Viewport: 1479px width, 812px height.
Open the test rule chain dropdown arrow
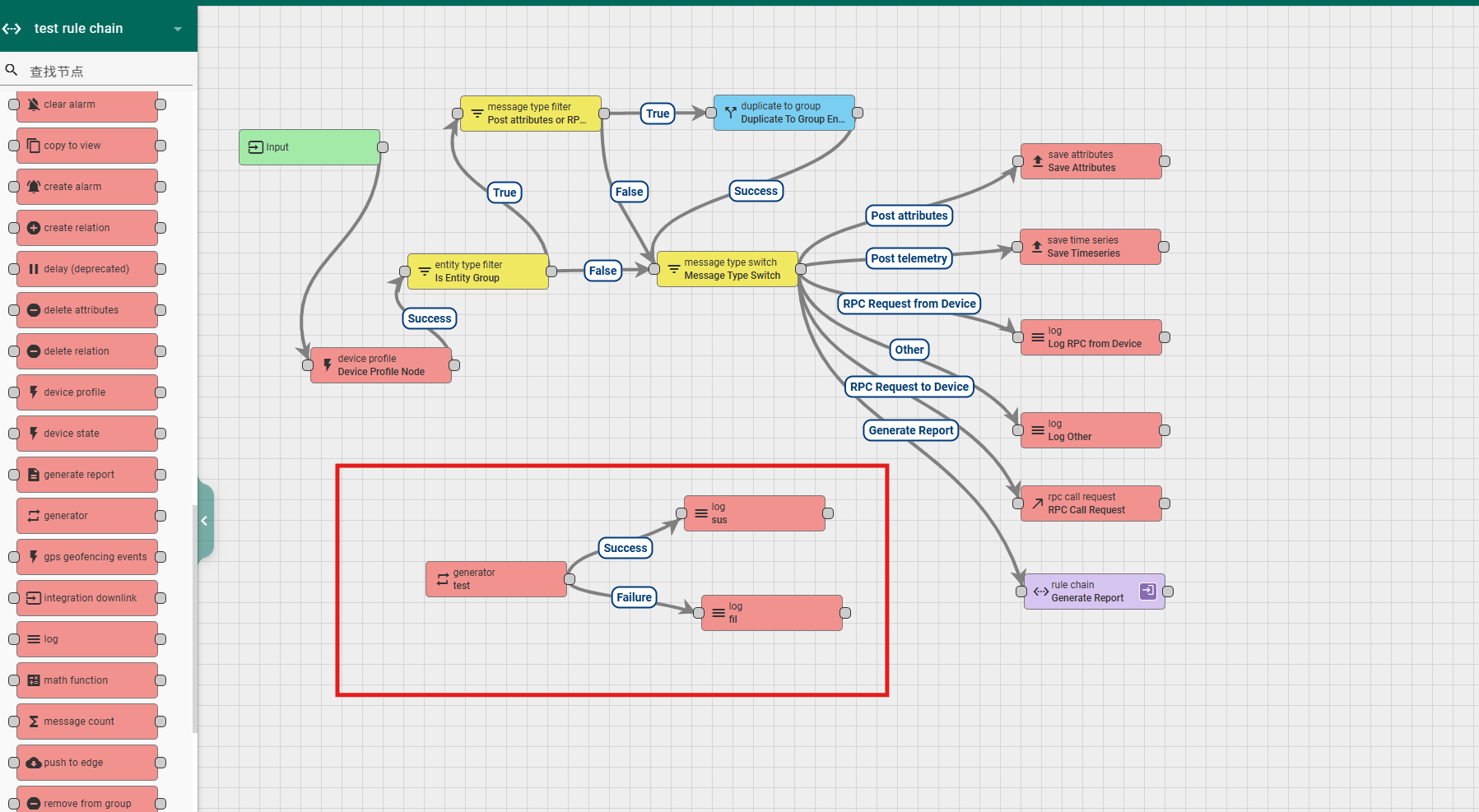click(x=178, y=29)
